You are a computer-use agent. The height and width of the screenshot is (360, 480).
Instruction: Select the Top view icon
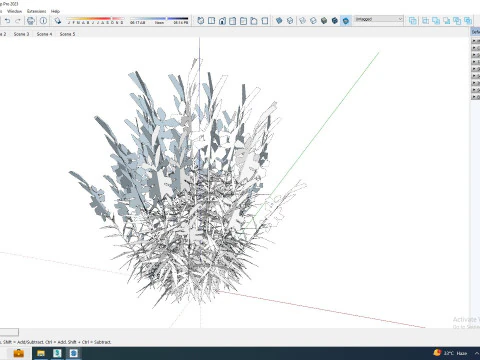(x=211, y=21)
